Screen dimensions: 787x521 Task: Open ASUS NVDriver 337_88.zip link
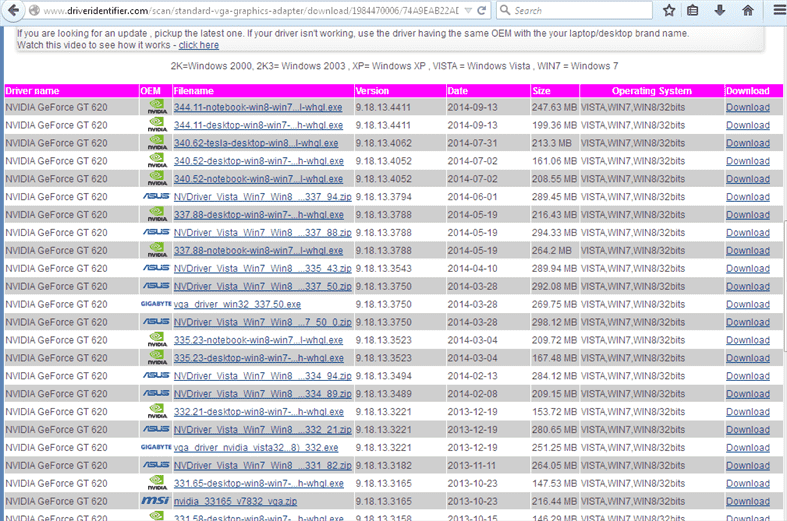(263, 233)
